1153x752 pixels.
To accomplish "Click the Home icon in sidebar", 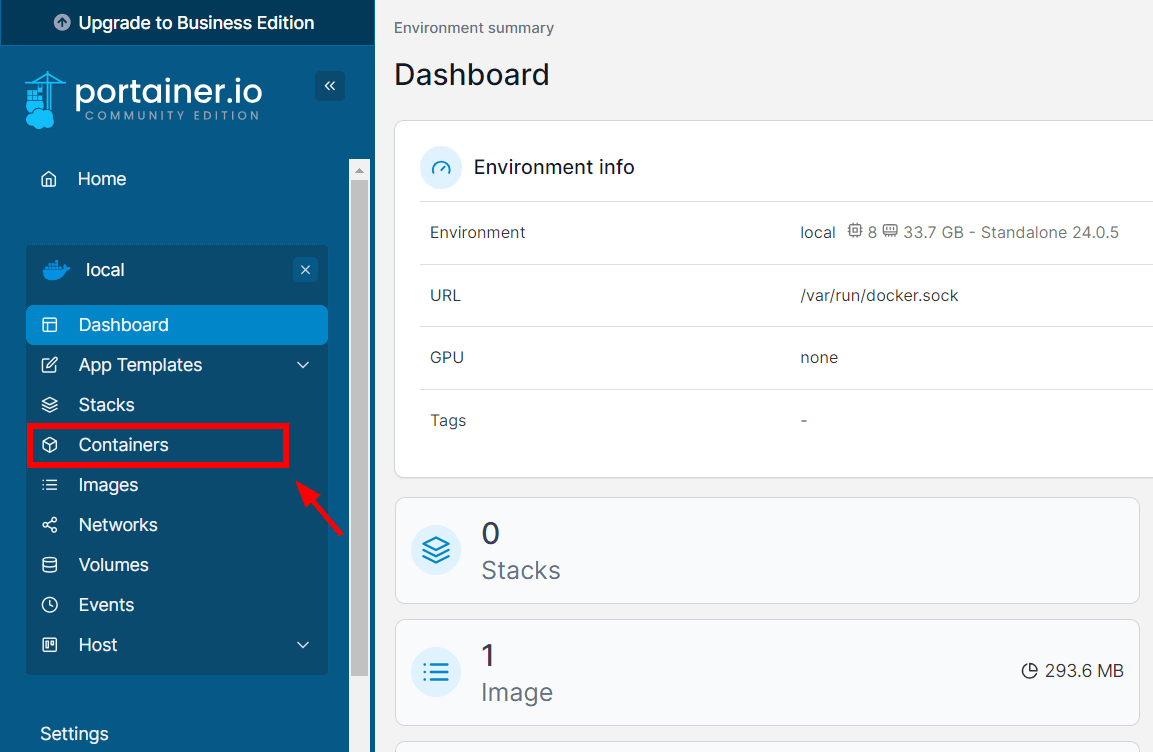I will (x=48, y=177).
